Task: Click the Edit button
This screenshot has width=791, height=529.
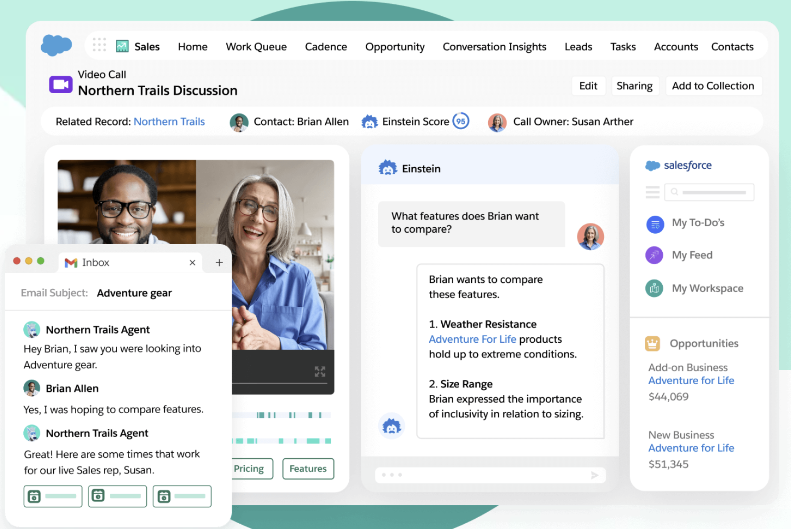Action: 588,86
